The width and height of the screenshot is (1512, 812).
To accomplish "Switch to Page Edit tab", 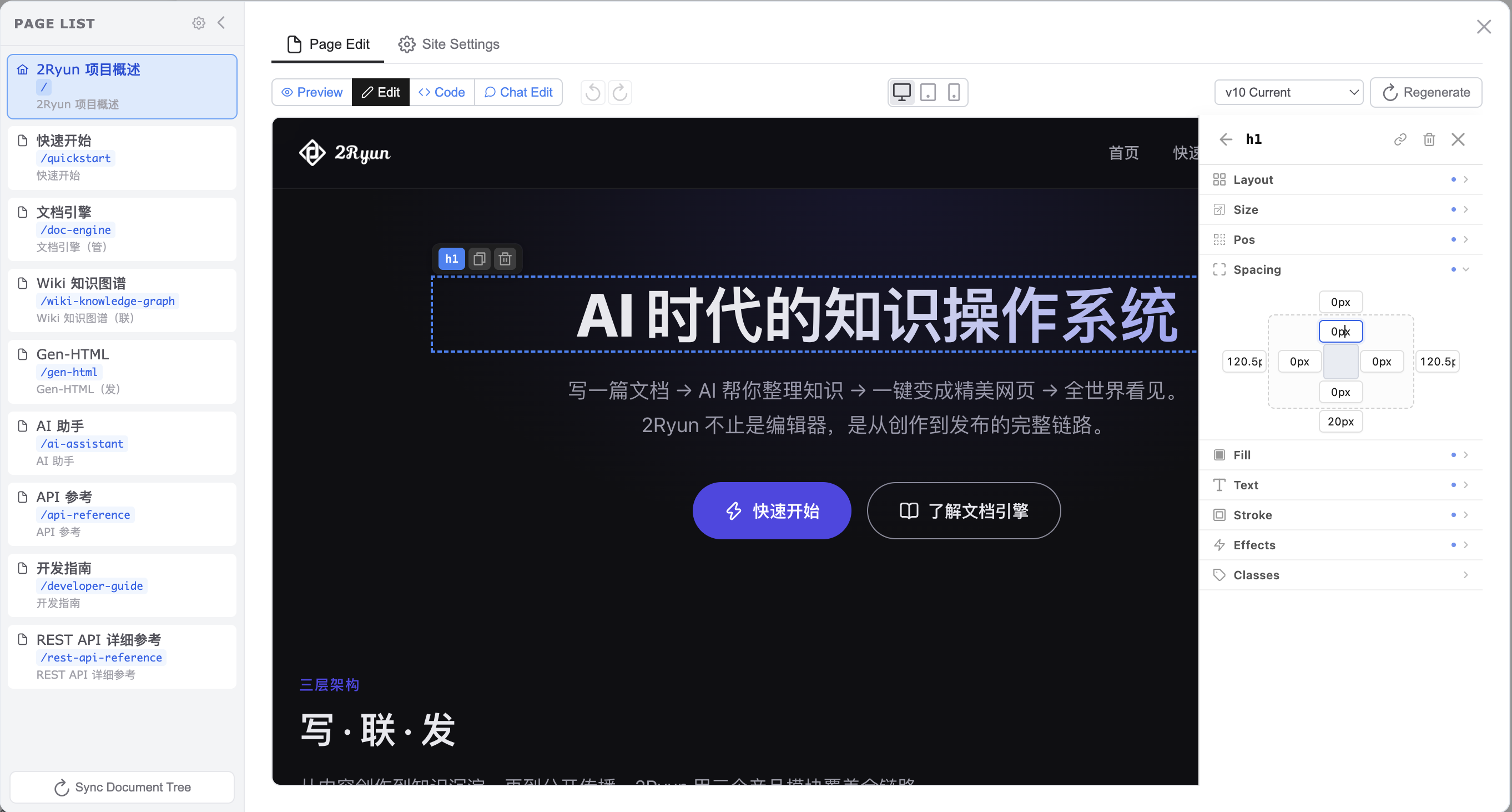I will (x=327, y=44).
